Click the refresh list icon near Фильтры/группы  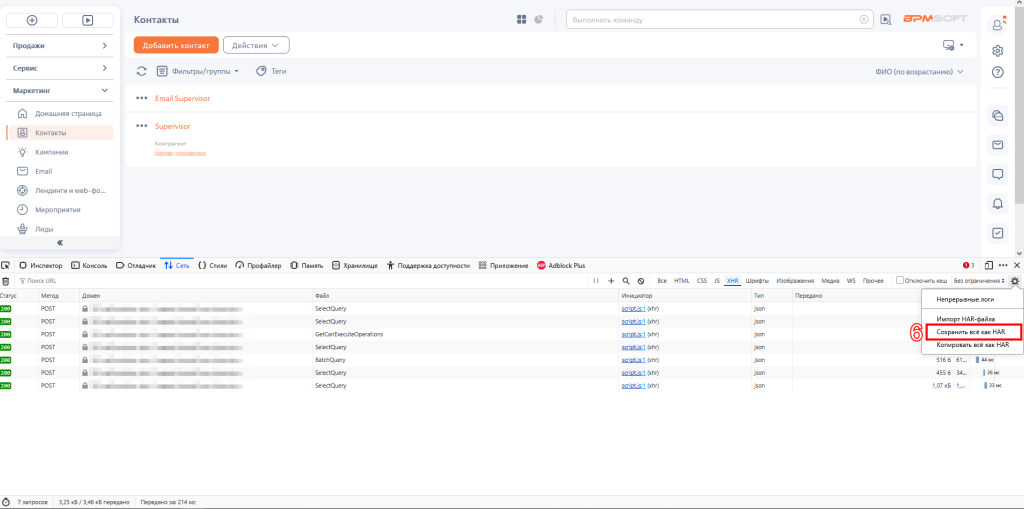tap(141, 71)
